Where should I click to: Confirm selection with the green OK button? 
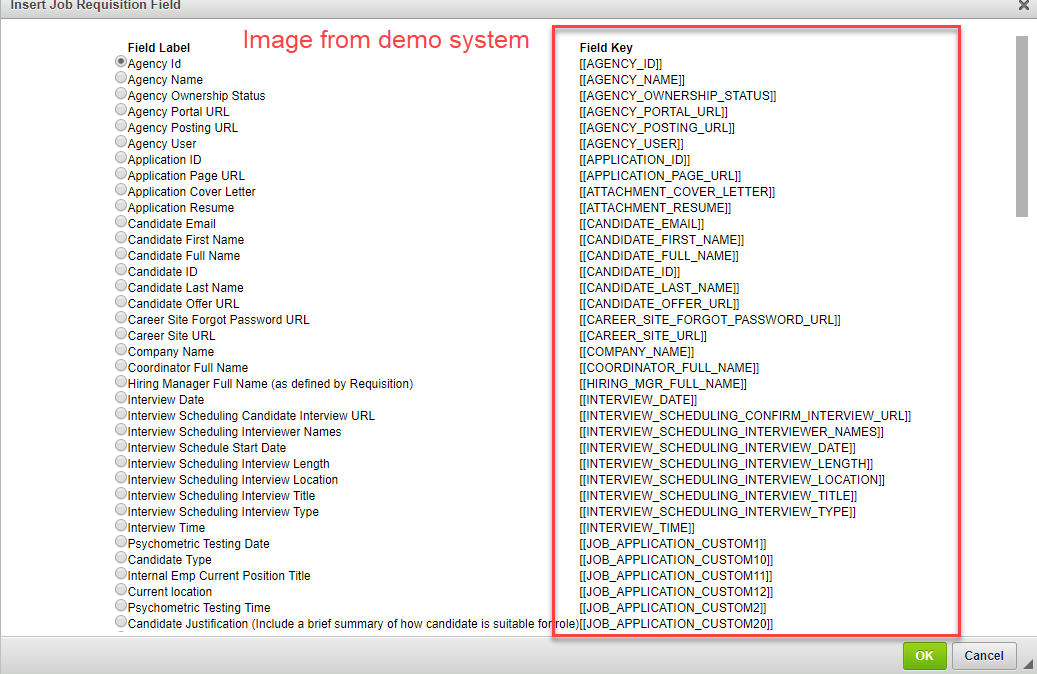(x=925, y=655)
